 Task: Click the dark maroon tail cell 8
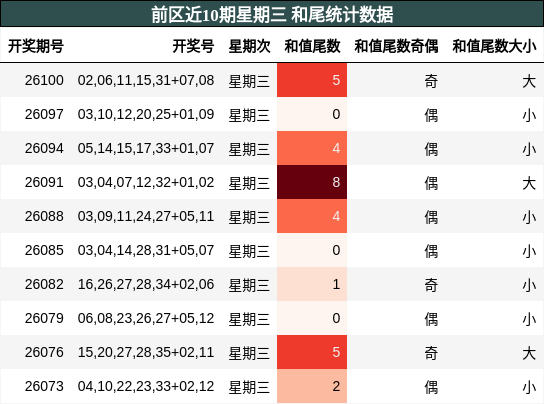pyautogui.click(x=312, y=182)
